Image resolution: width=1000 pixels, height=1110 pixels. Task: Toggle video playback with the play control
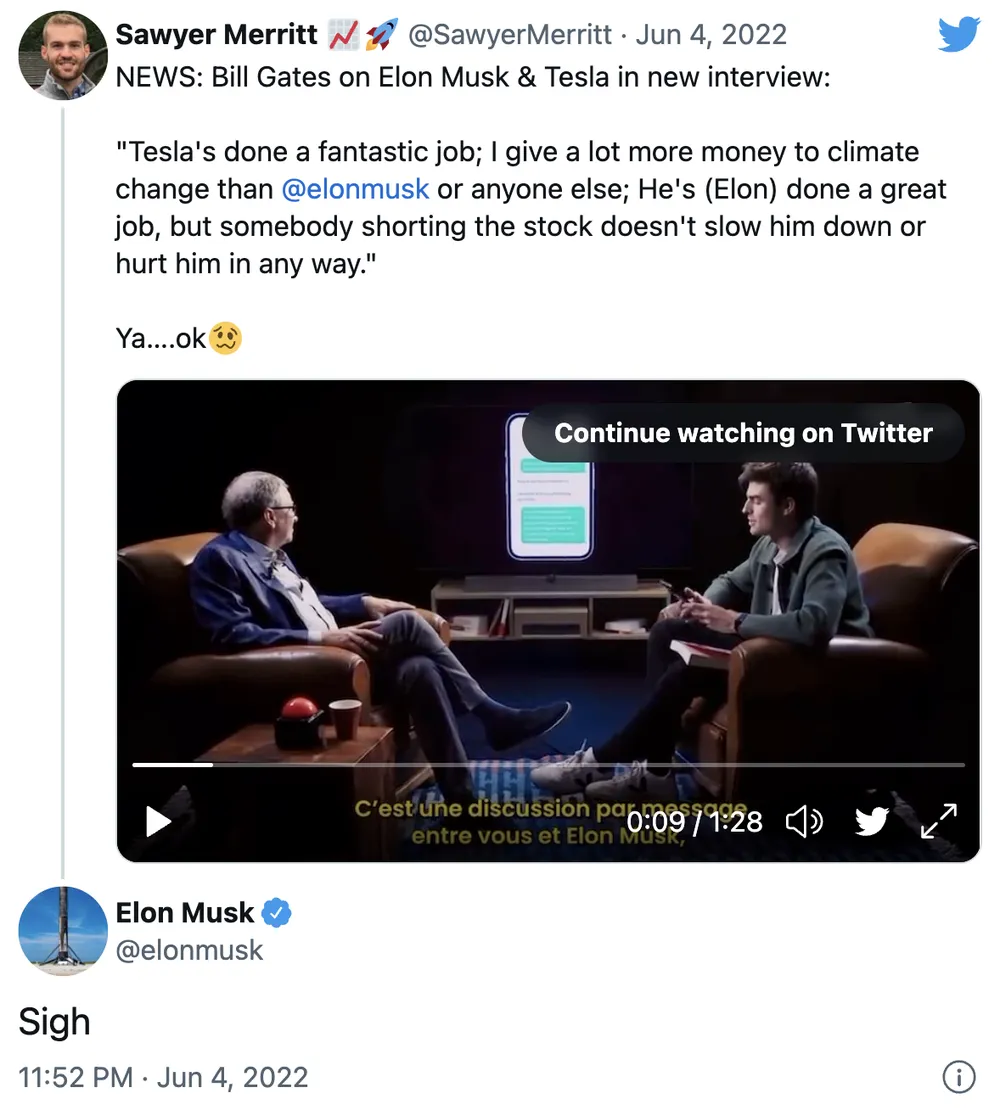coord(157,822)
